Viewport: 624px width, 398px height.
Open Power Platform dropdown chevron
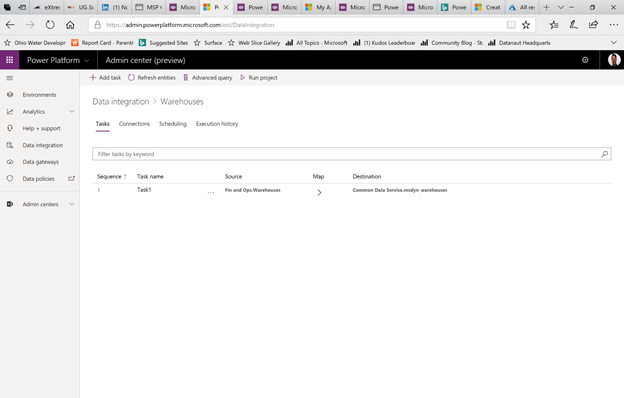[87, 60]
